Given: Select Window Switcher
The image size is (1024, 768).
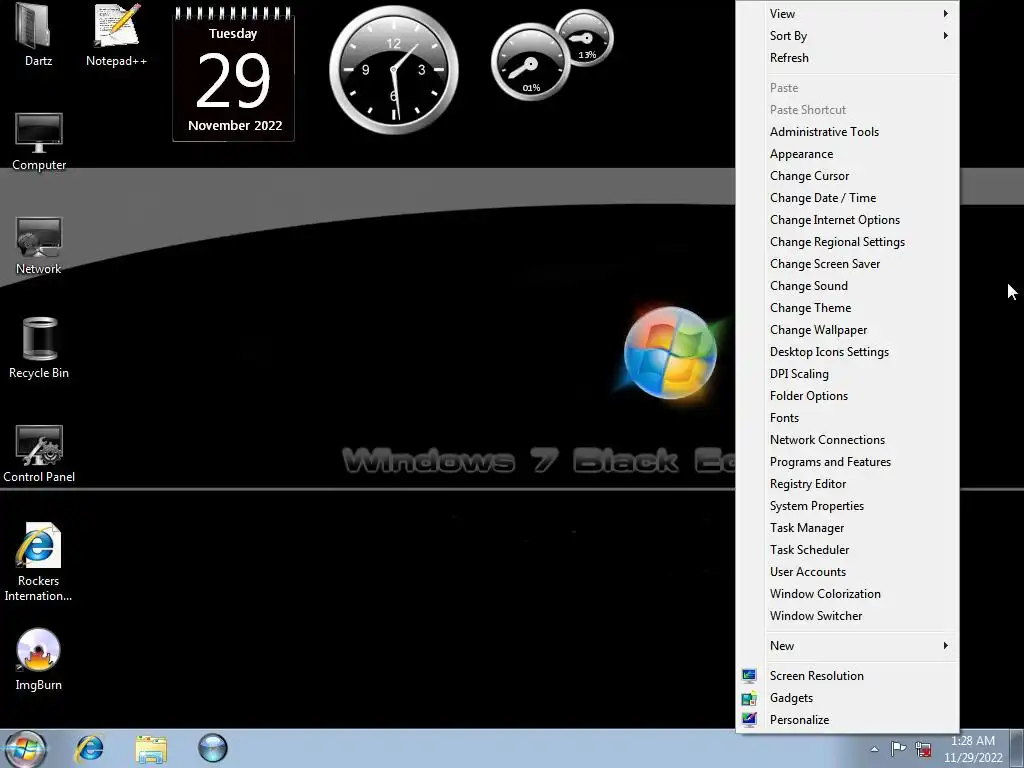Looking at the screenshot, I should point(848,616).
